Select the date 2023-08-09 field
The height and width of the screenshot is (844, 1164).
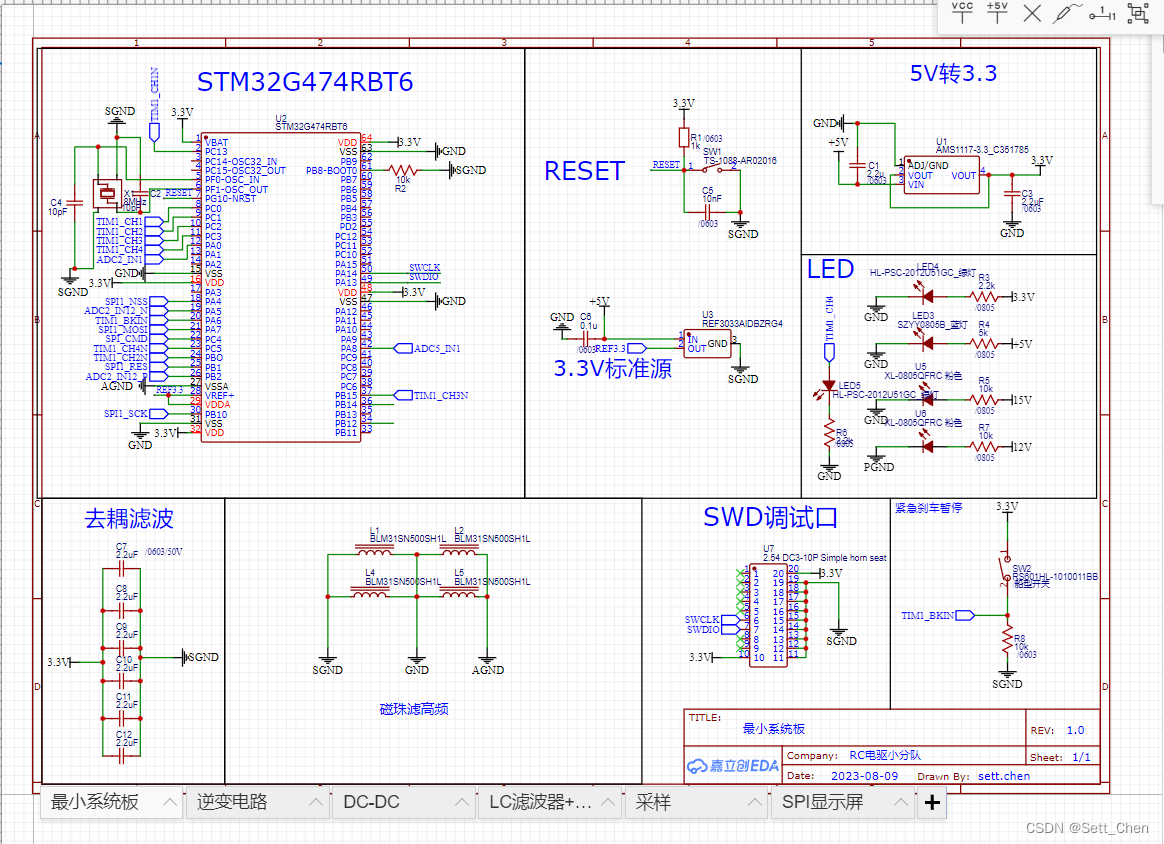point(864,776)
